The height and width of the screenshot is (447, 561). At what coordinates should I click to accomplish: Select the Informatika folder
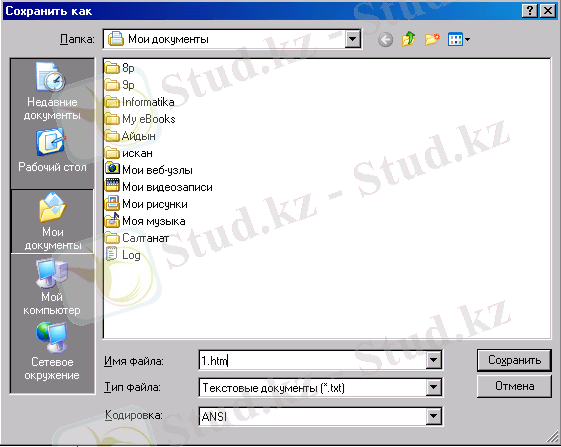click(x=140, y=102)
